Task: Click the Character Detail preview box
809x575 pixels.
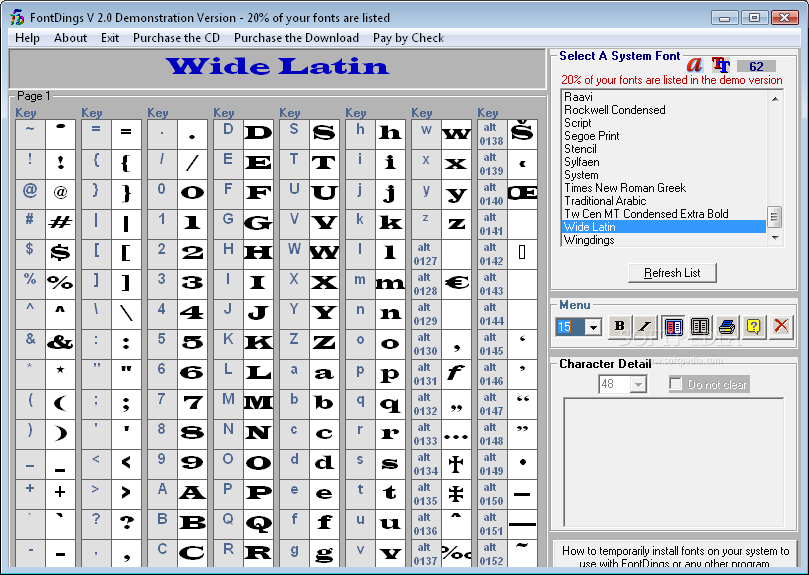Action: tap(673, 462)
